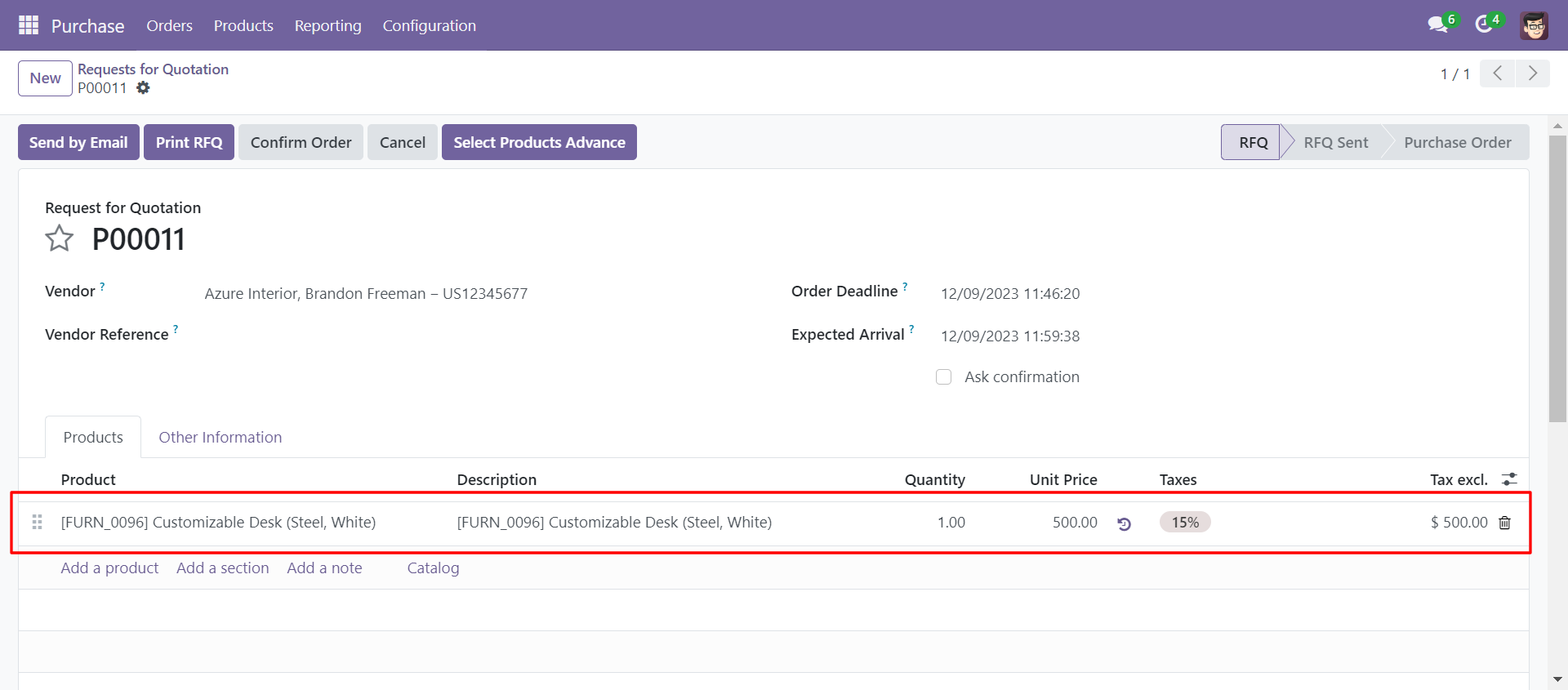Click the Expected Arrival help question mark
The height and width of the screenshot is (690, 1568).
[911, 330]
